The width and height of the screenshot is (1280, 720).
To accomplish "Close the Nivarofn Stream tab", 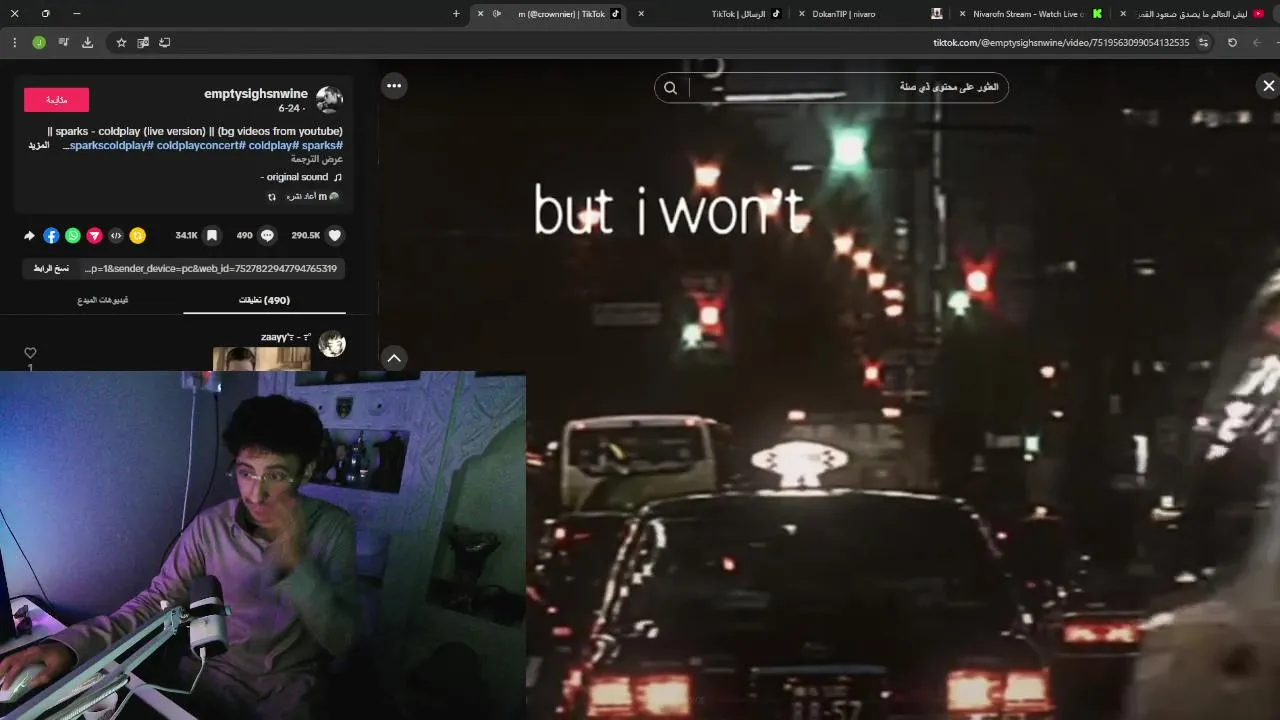I will pos(962,14).
